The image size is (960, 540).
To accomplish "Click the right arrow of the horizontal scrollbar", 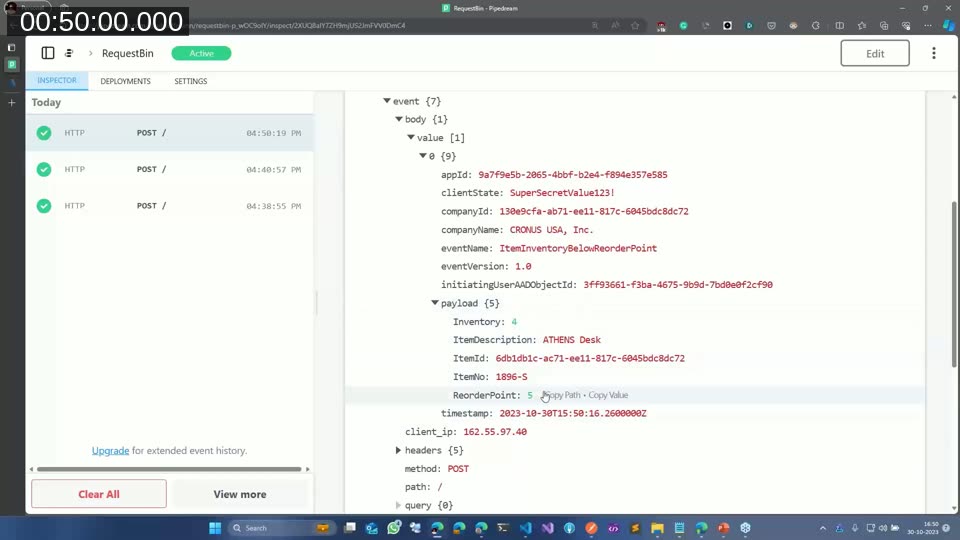I will point(307,469).
